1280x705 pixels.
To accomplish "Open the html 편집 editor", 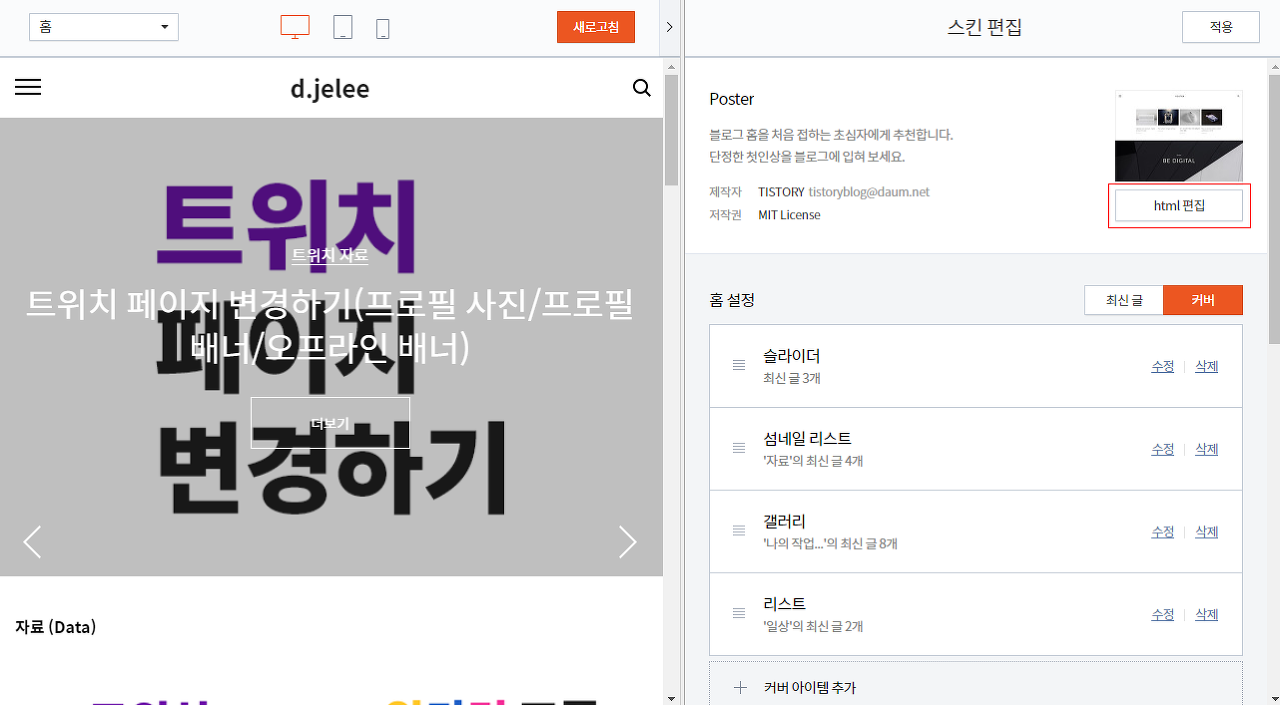I will click(1179, 205).
